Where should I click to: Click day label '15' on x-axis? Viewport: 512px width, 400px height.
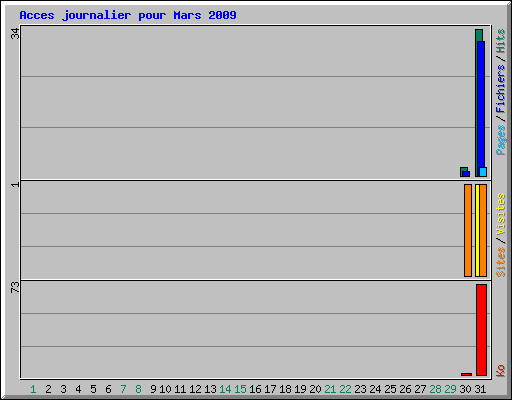[x=240, y=389]
